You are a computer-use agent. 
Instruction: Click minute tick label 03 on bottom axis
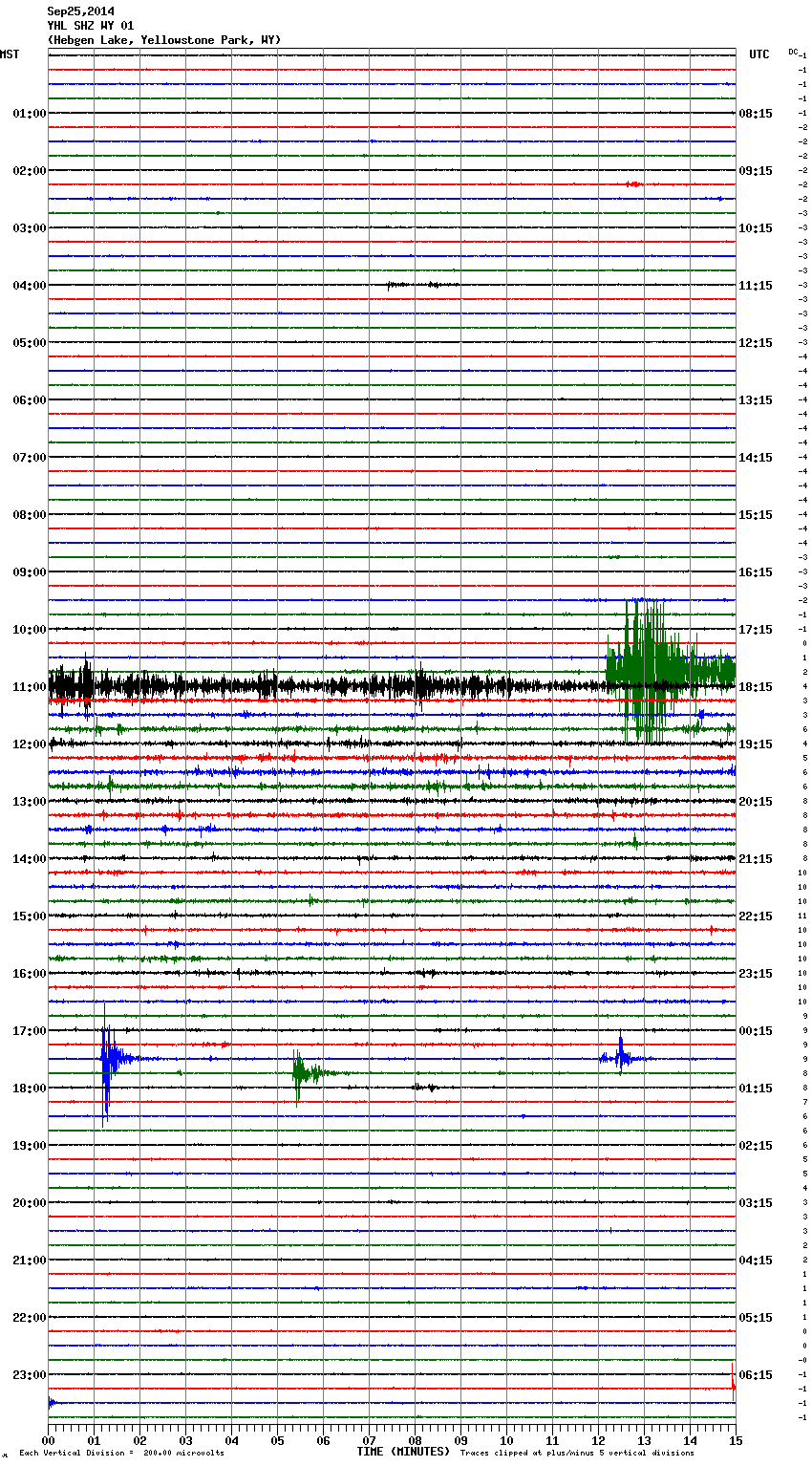pyautogui.click(x=186, y=1440)
